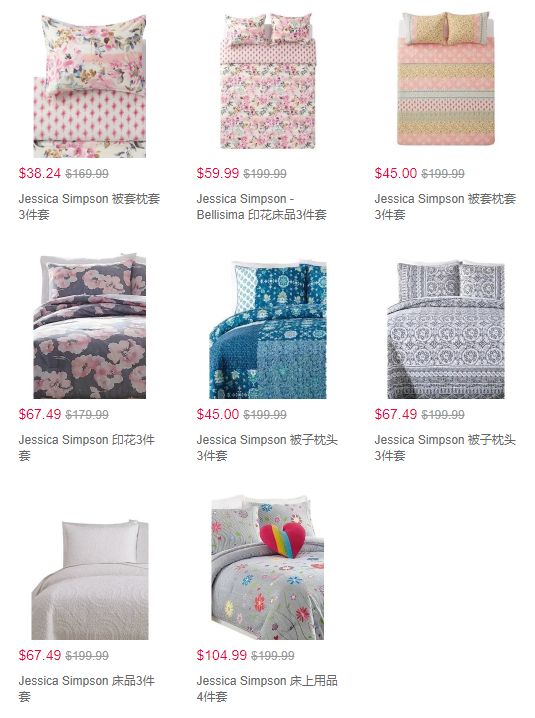Open the gray floral bedding with heart pillow
This screenshot has height=718, width=535.
(x=268, y=568)
